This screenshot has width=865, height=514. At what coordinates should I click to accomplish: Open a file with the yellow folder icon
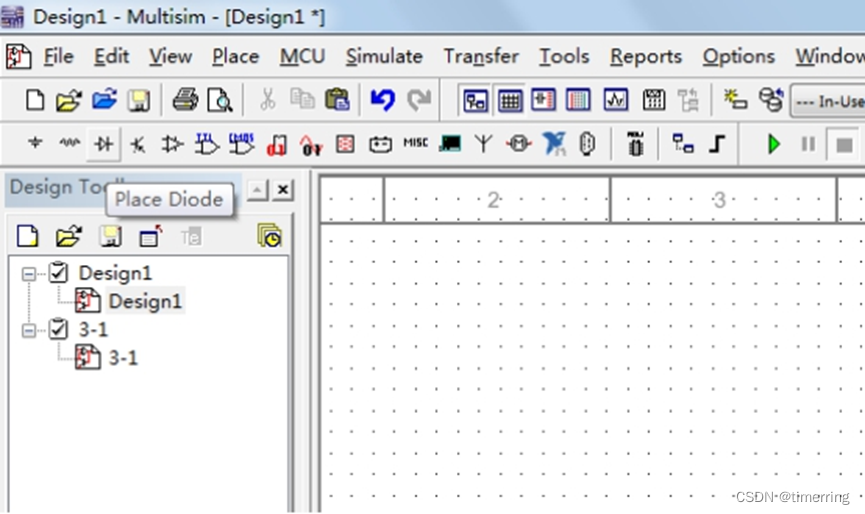69,100
